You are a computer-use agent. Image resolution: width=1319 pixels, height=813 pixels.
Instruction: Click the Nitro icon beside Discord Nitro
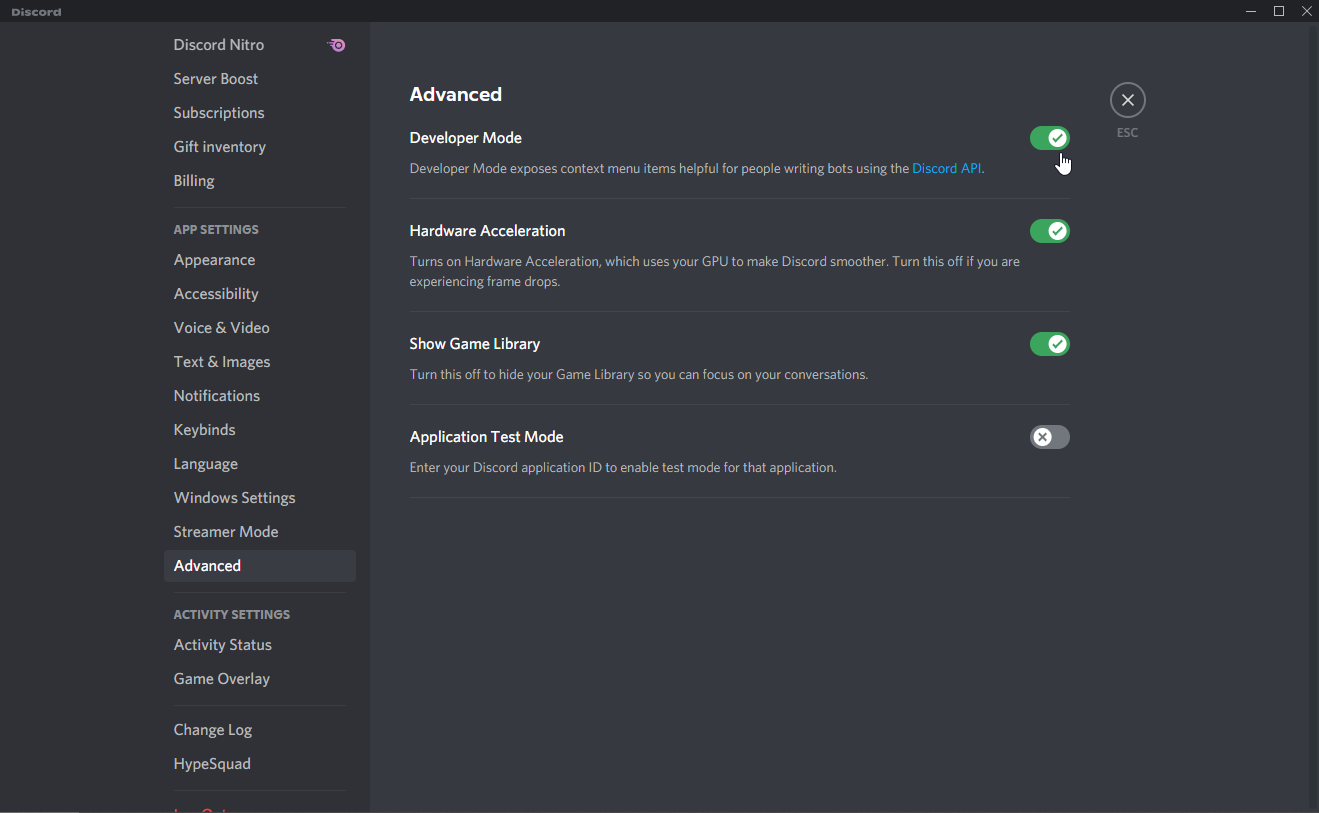[337, 45]
